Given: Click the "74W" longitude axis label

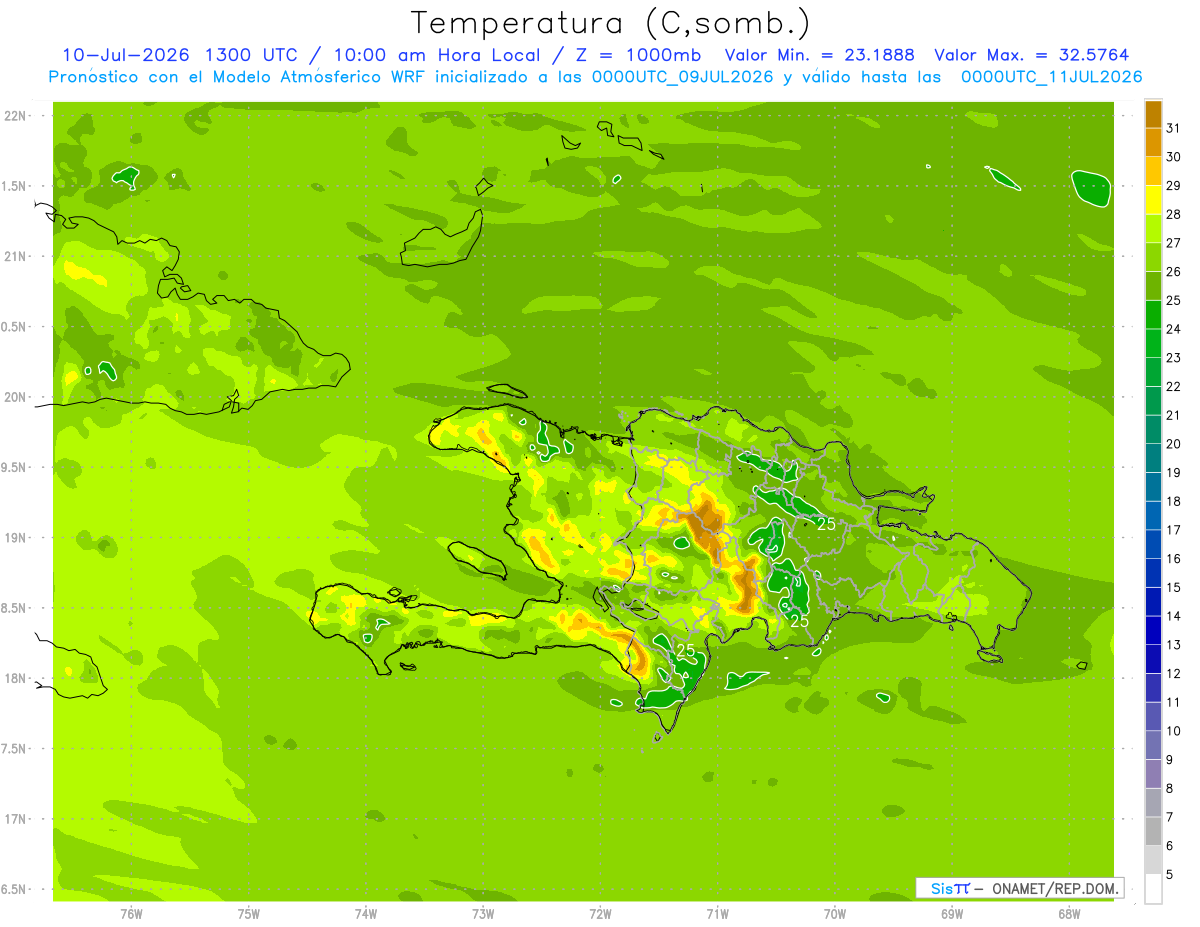Looking at the screenshot, I should coord(366,914).
